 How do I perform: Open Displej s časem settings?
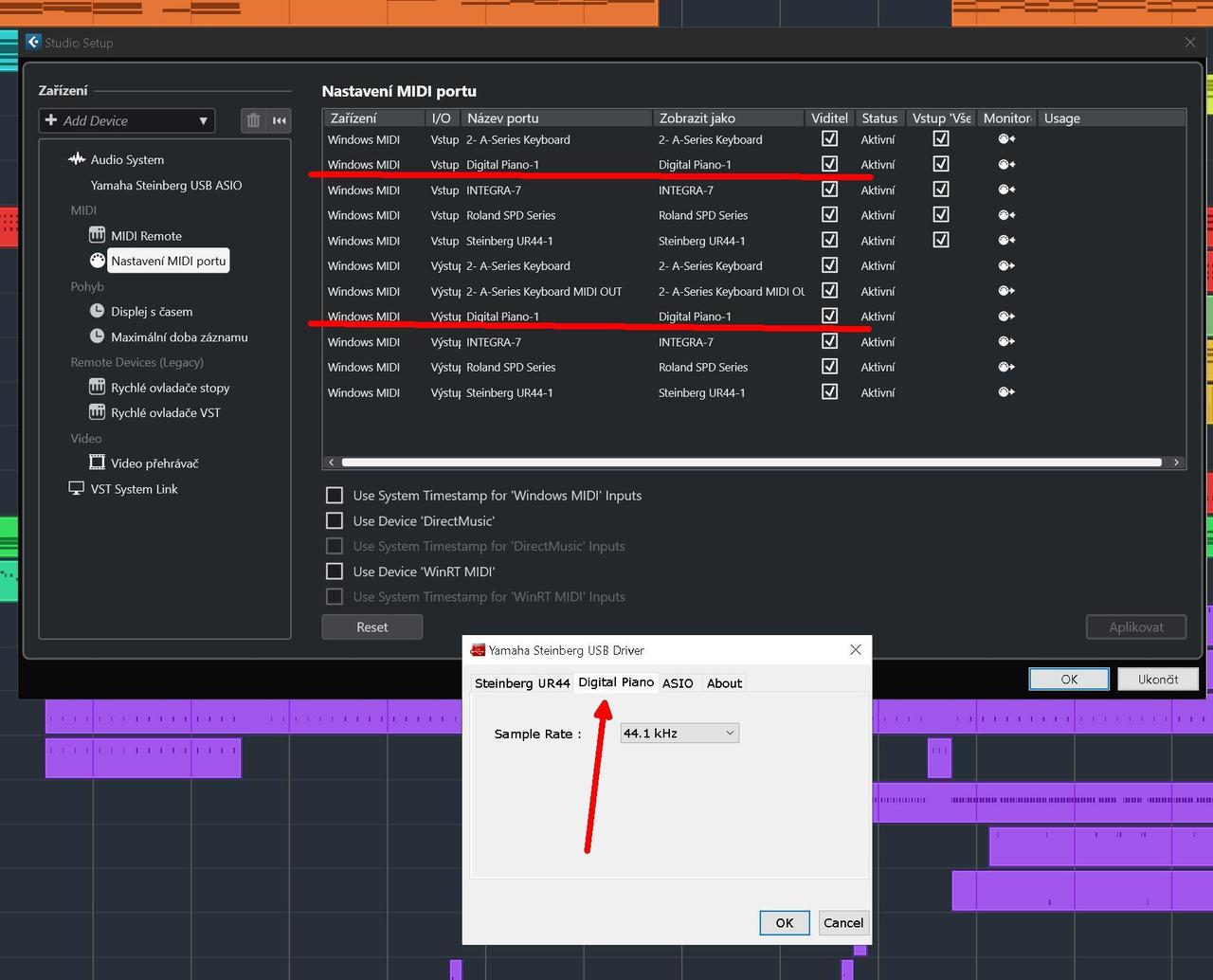point(151,312)
